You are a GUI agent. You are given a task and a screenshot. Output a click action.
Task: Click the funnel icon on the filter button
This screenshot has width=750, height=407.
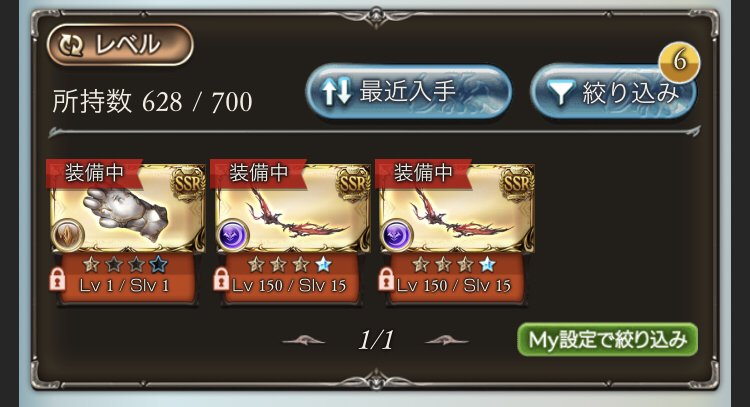point(560,93)
